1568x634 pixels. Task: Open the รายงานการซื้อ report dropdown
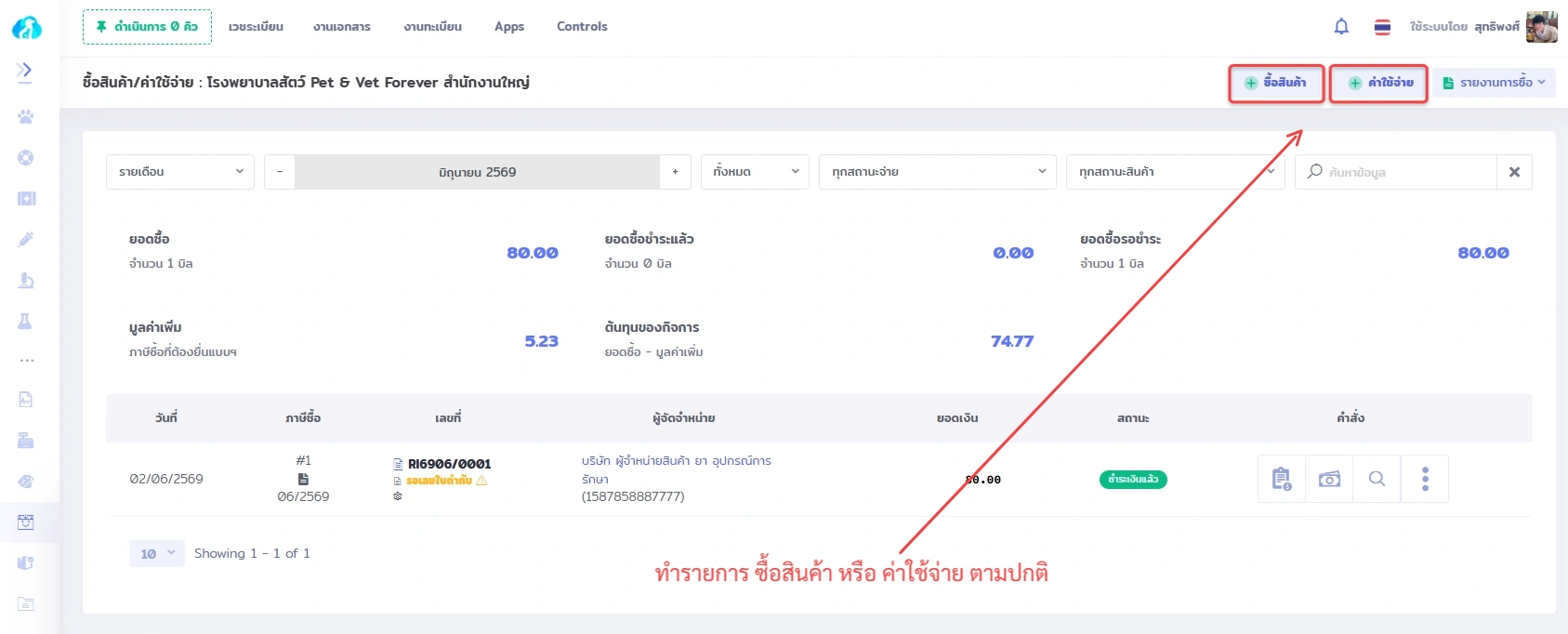pos(1494,83)
